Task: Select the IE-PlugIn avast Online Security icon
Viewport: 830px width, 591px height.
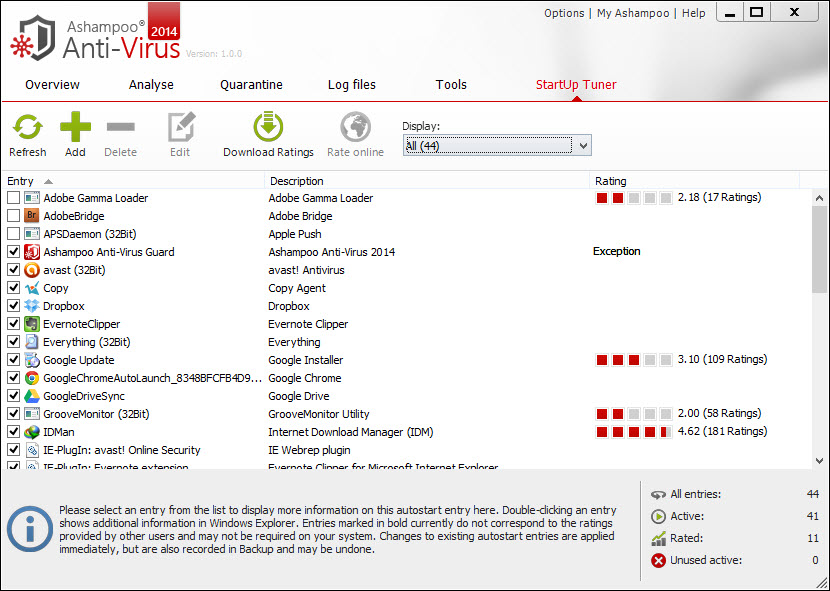Action: point(32,450)
